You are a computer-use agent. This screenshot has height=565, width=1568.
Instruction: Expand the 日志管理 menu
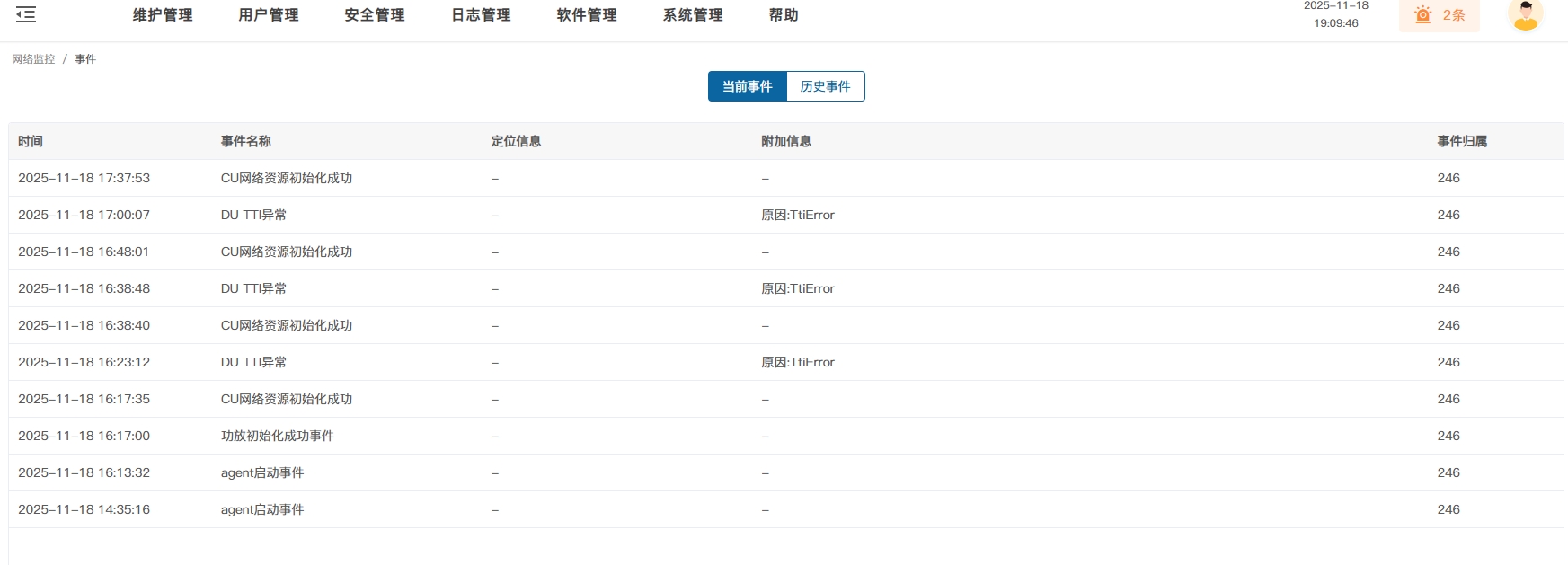(x=481, y=15)
